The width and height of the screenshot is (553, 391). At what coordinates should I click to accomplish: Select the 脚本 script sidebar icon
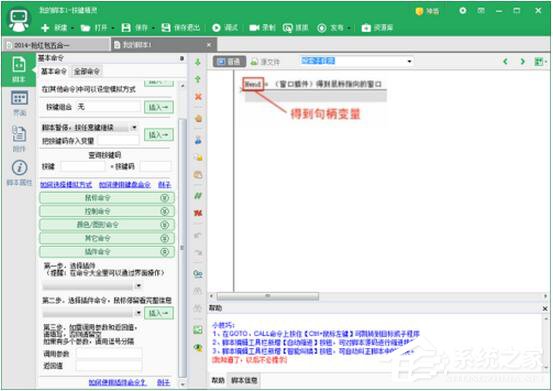(x=19, y=69)
